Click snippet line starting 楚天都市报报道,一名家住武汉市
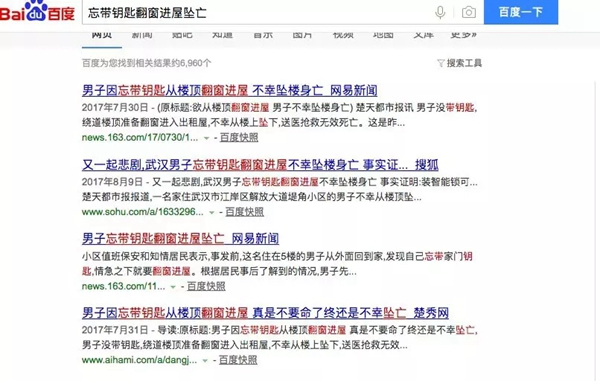The width and height of the screenshot is (600, 381). point(252,197)
